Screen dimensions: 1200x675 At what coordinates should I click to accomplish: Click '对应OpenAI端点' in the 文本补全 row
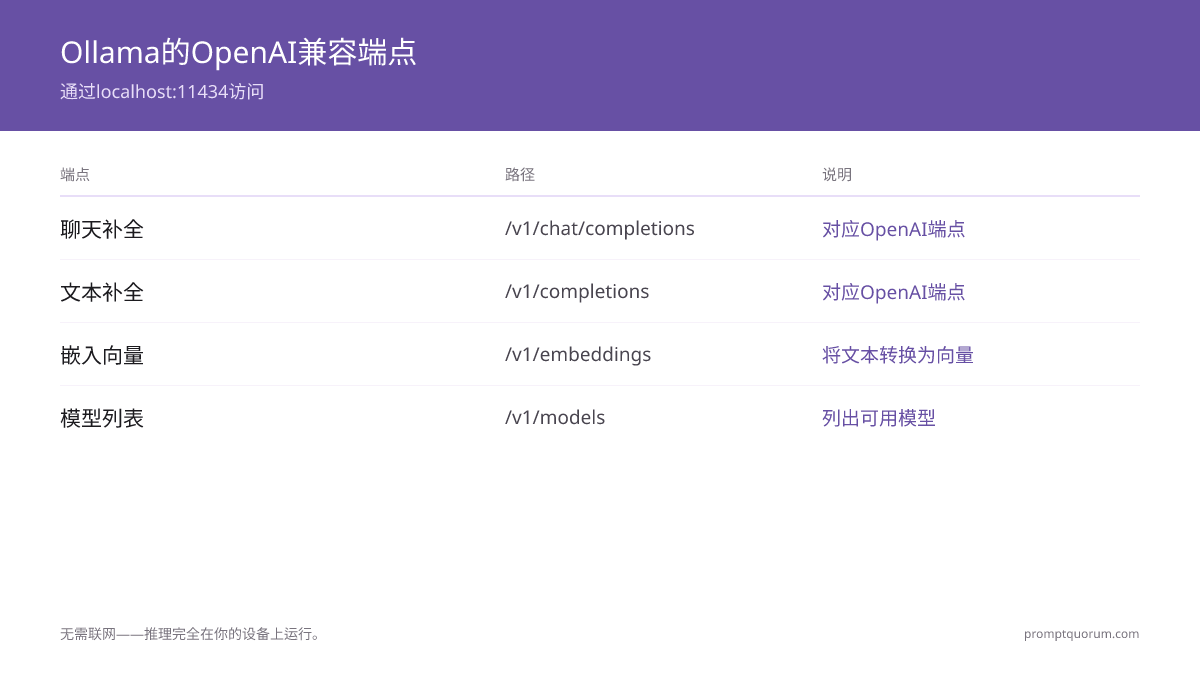click(x=894, y=292)
